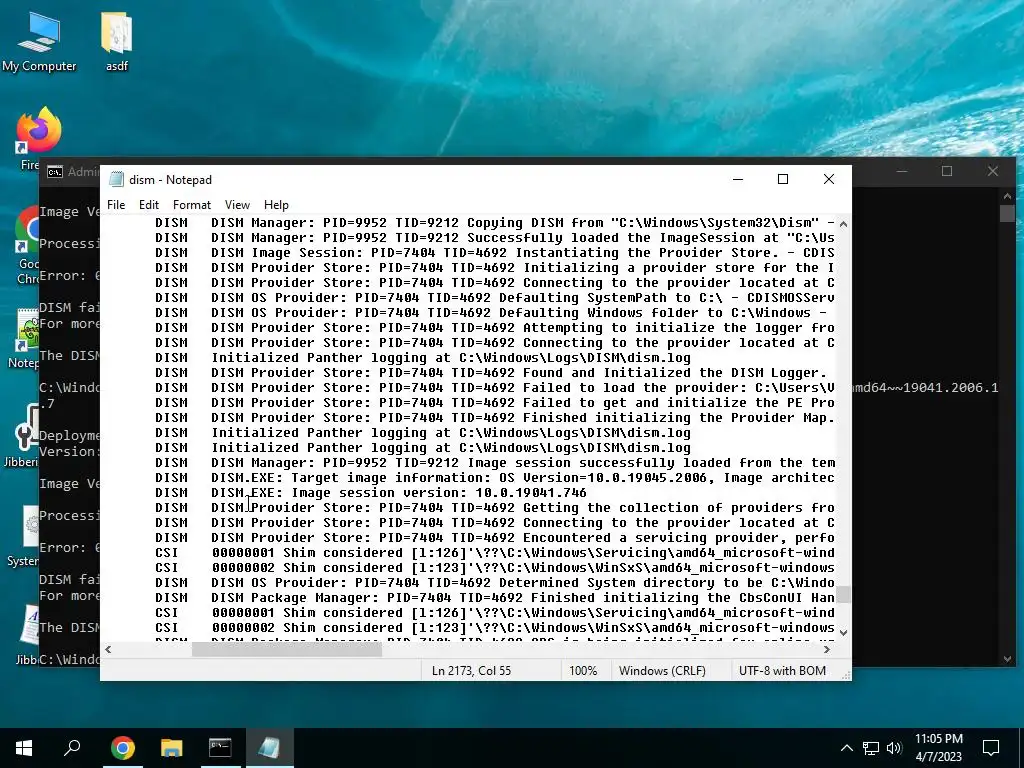Click Notepad horizontal scrollbar thumb
The height and width of the screenshot is (768, 1024).
[287, 649]
